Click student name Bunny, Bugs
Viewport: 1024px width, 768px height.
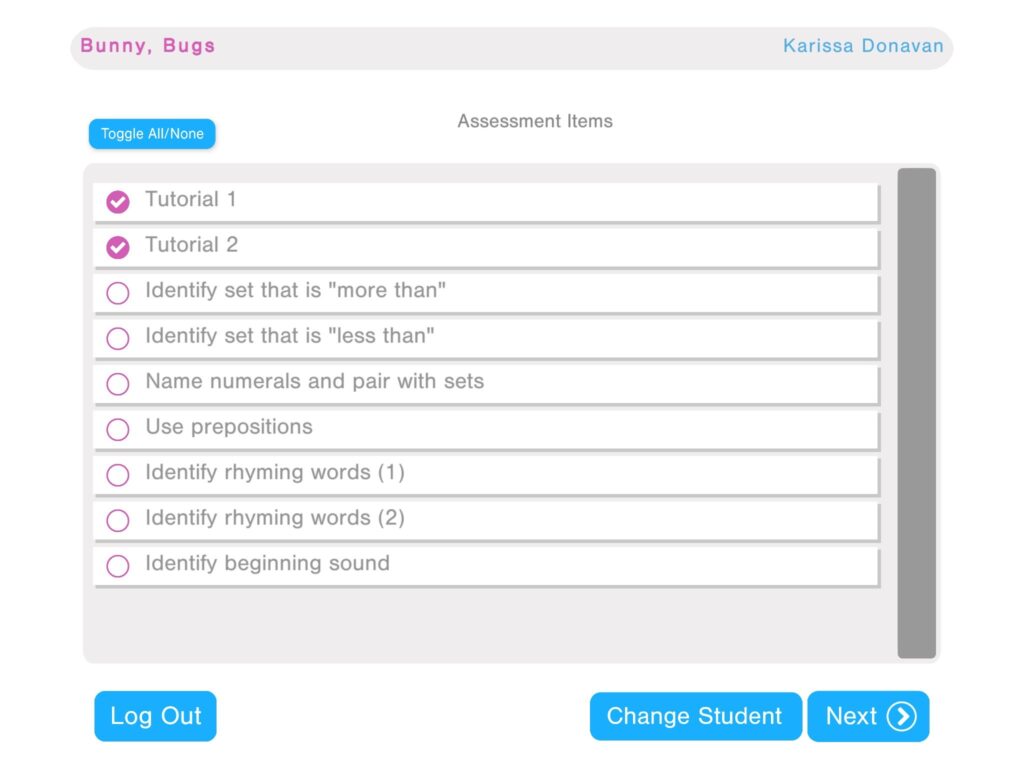point(148,46)
